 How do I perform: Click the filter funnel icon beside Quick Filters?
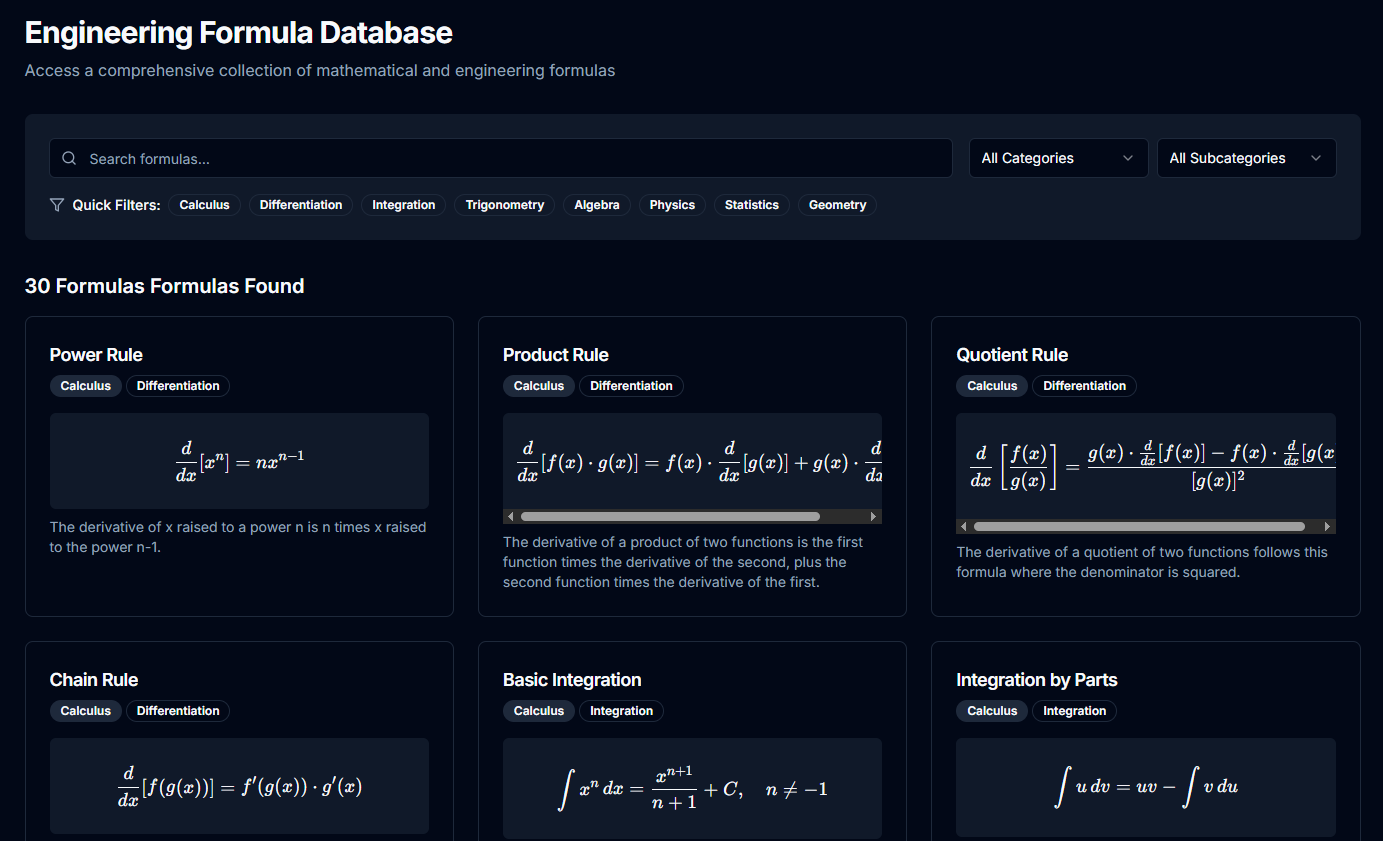coord(57,204)
